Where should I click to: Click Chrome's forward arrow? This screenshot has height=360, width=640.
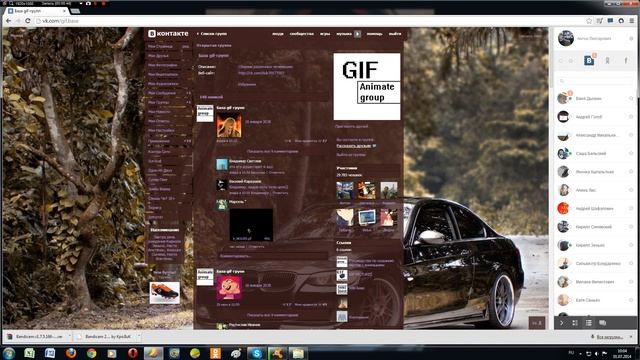tap(18, 21)
